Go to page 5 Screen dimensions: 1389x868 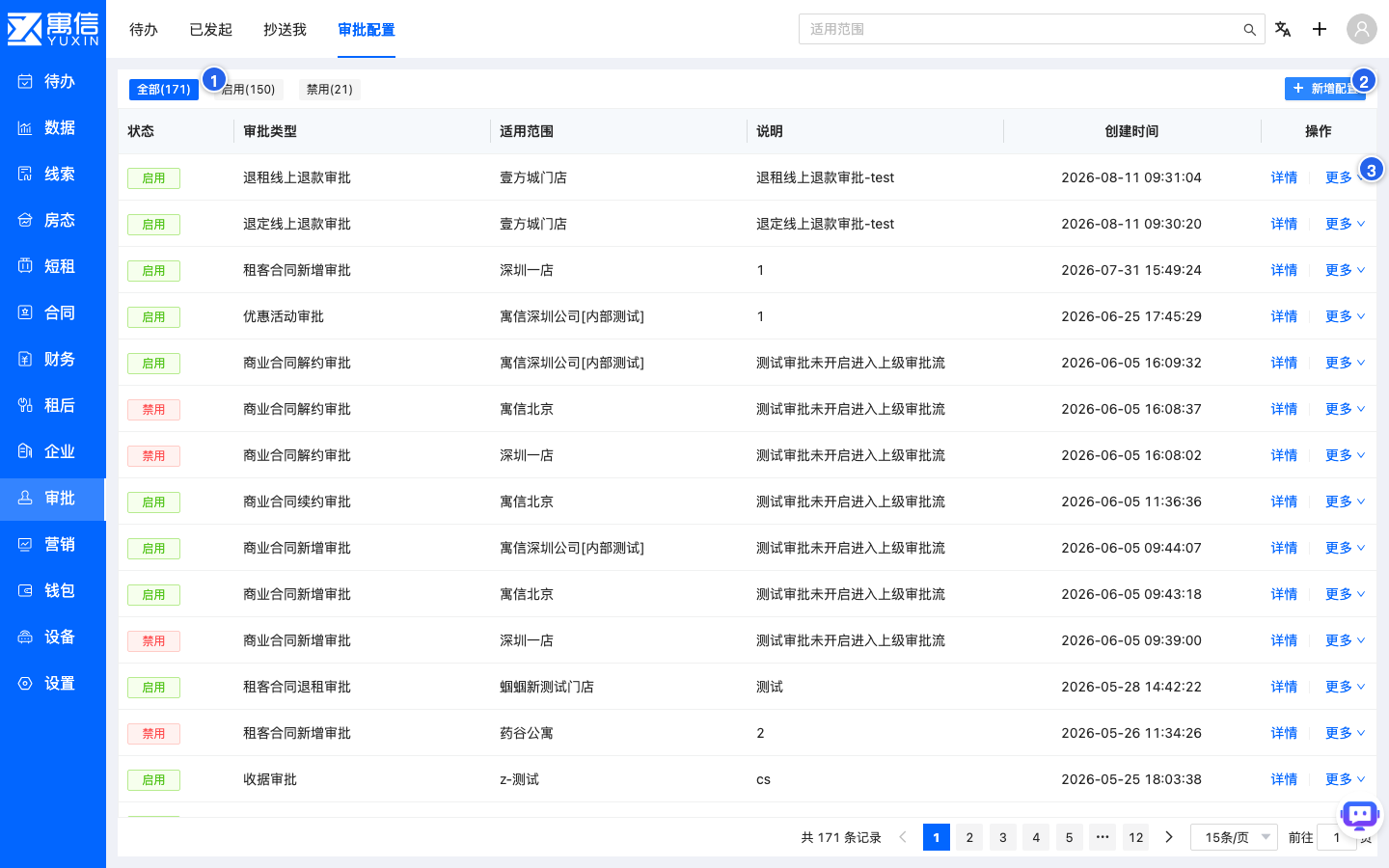point(1069,837)
